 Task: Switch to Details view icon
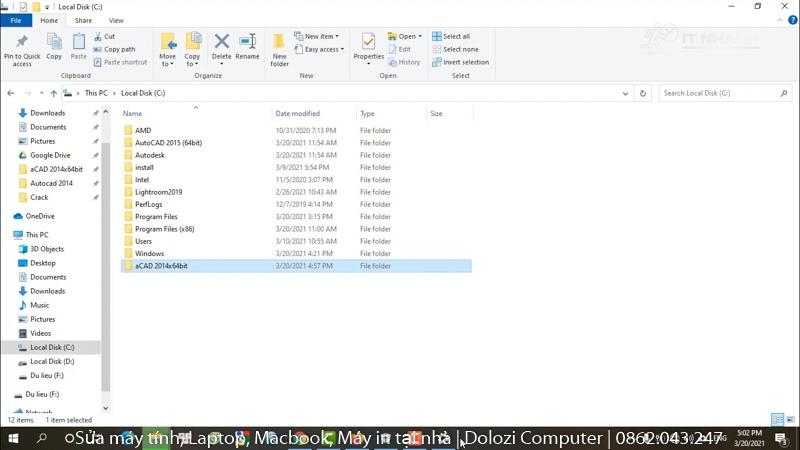pyautogui.click(x=777, y=420)
